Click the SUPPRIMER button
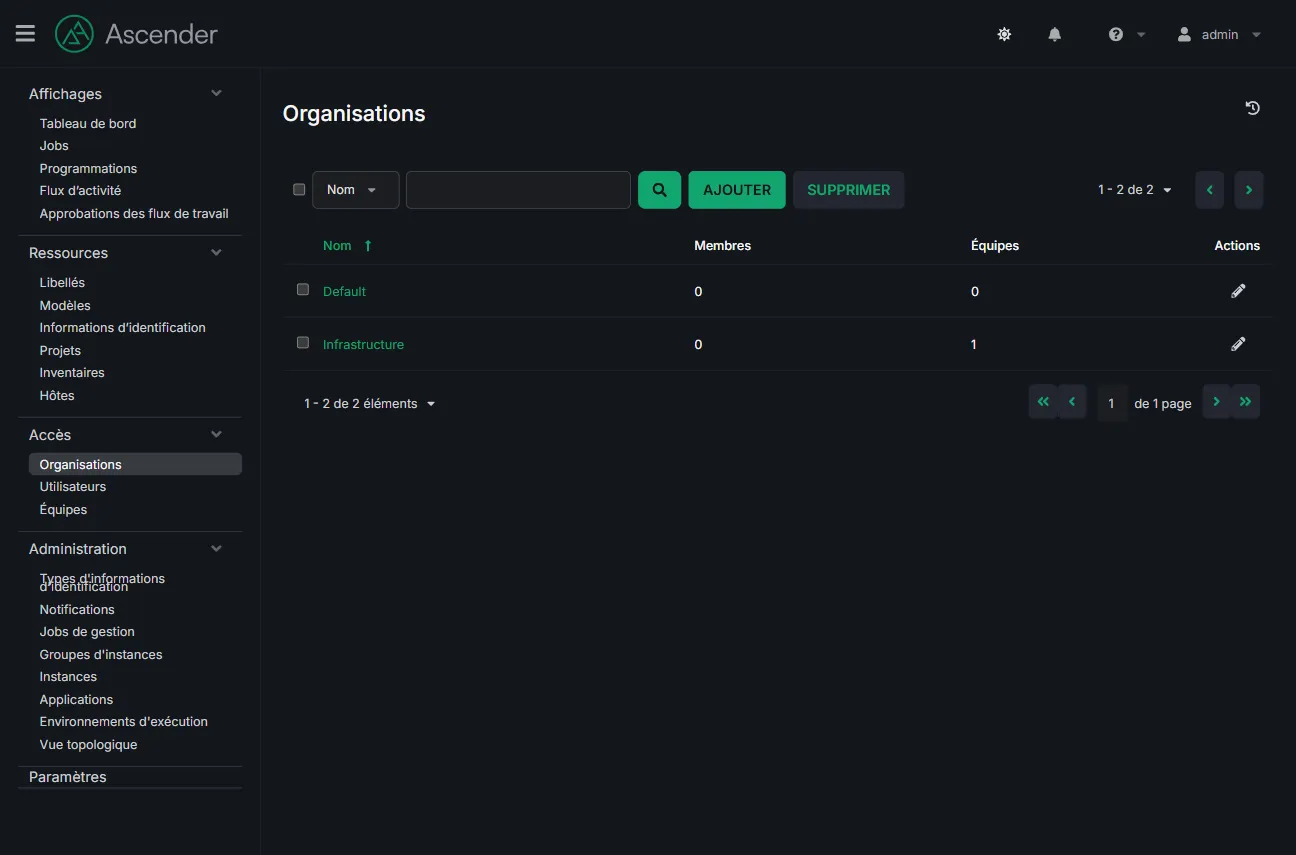 pyautogui.click(x=849, y=190)
